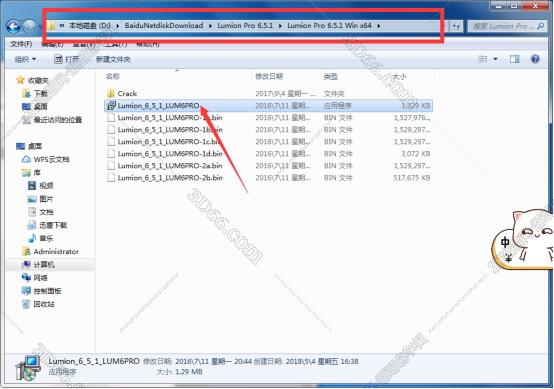This screenshot has width=554, height=389.
Task: Sort by 名称 column header
Action: coord(113,76)
